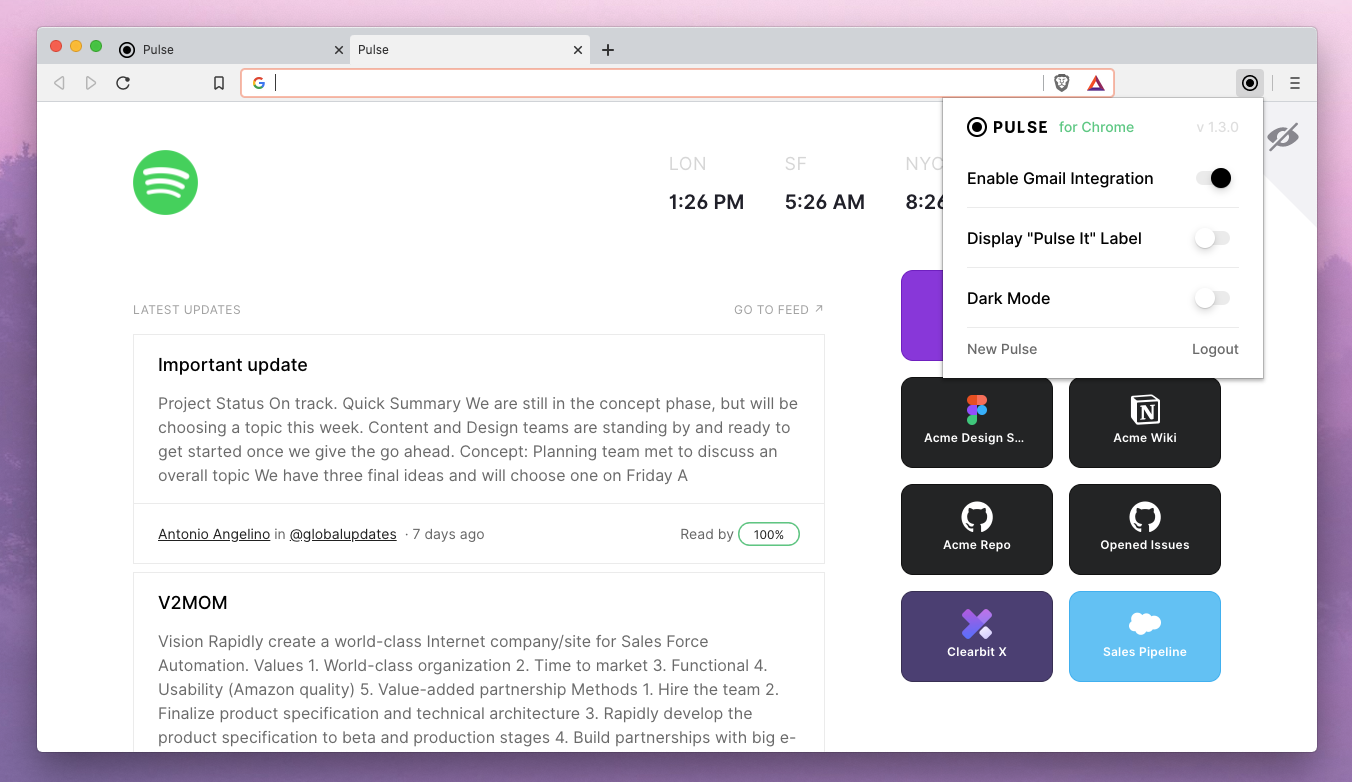Open the Acme Repo GitHub tile
Image resolution: width=1352 pixels, height=782 pixels.
(x=976, y=529)
